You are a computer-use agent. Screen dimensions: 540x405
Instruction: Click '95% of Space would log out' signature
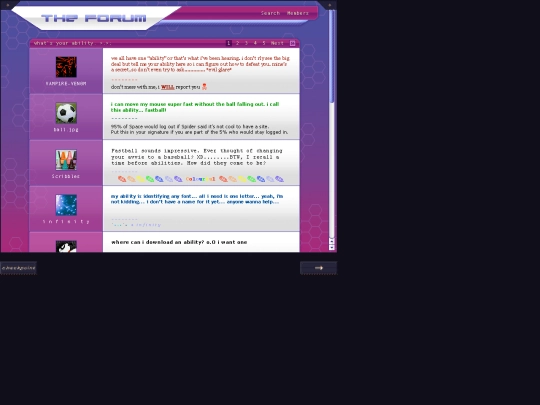pyautogui.click(x=199, y=129)
